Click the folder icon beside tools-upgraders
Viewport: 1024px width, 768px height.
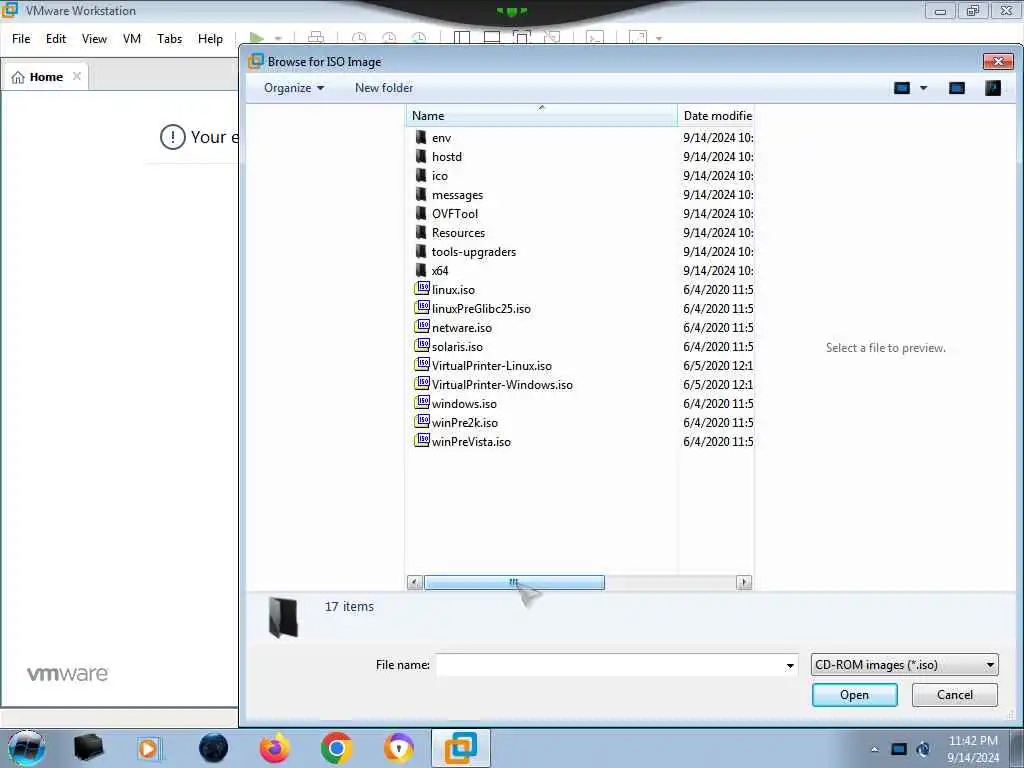(421, 251)
